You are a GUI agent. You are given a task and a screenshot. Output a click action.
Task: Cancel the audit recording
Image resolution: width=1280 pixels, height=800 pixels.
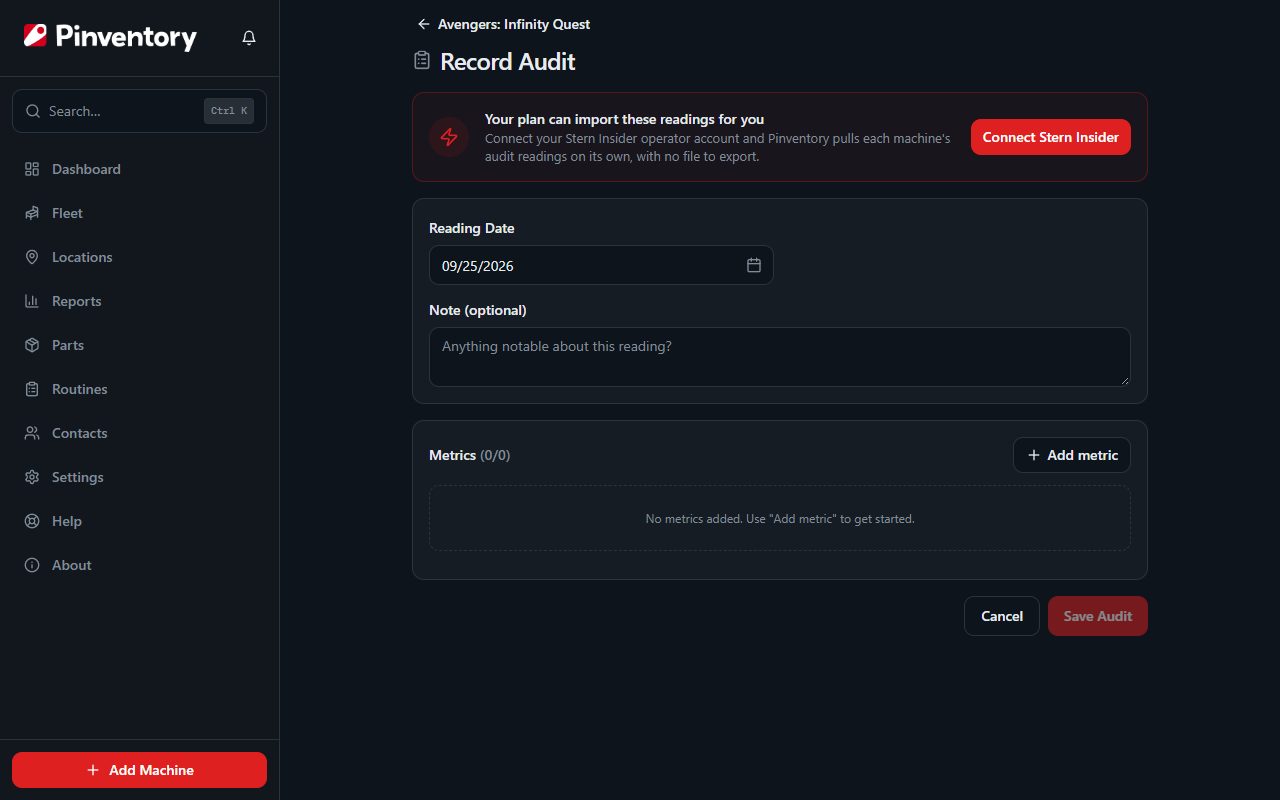click(1002, 616)
